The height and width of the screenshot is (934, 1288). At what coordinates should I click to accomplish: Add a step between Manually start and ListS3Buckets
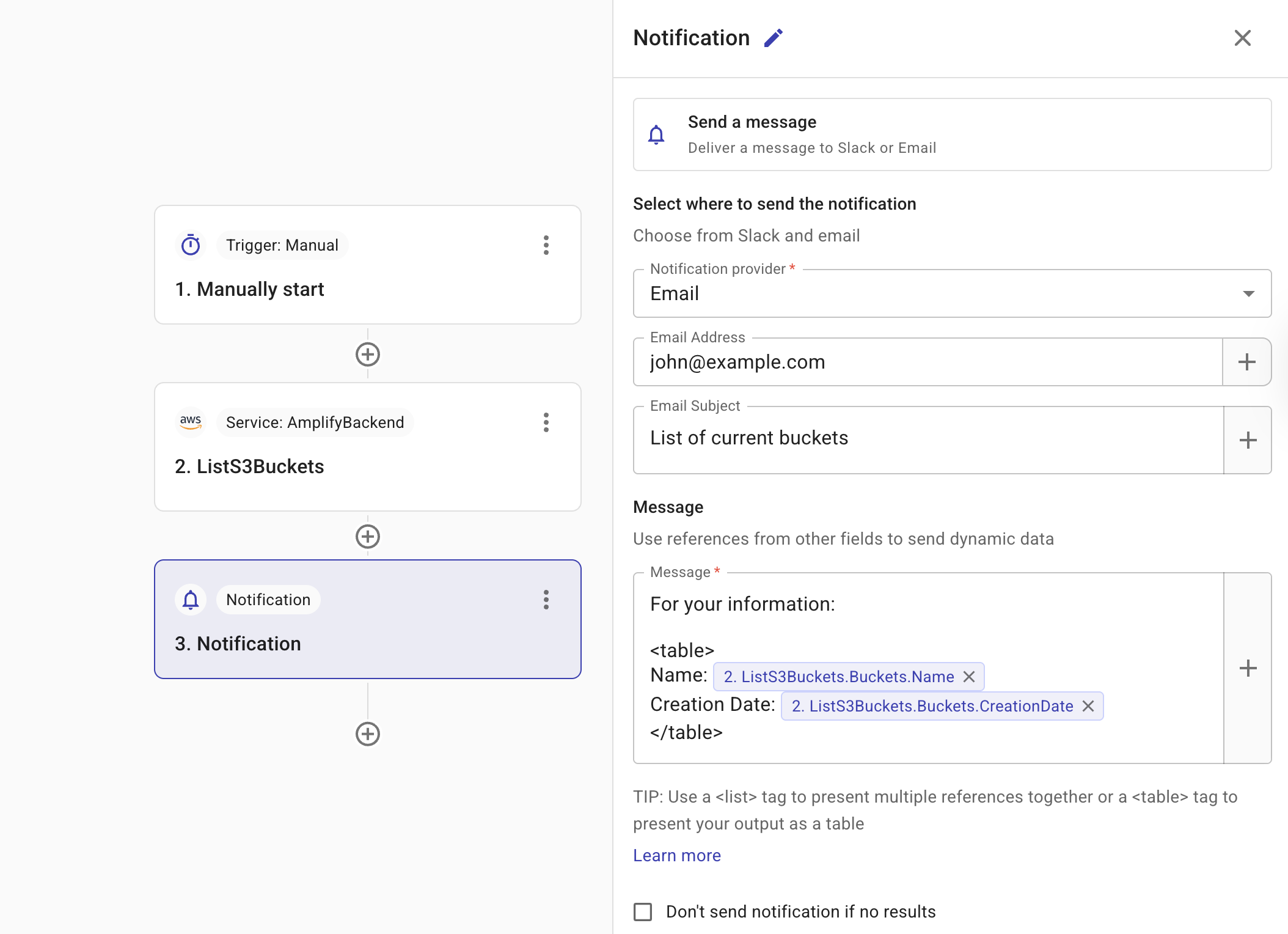(367, 355)
